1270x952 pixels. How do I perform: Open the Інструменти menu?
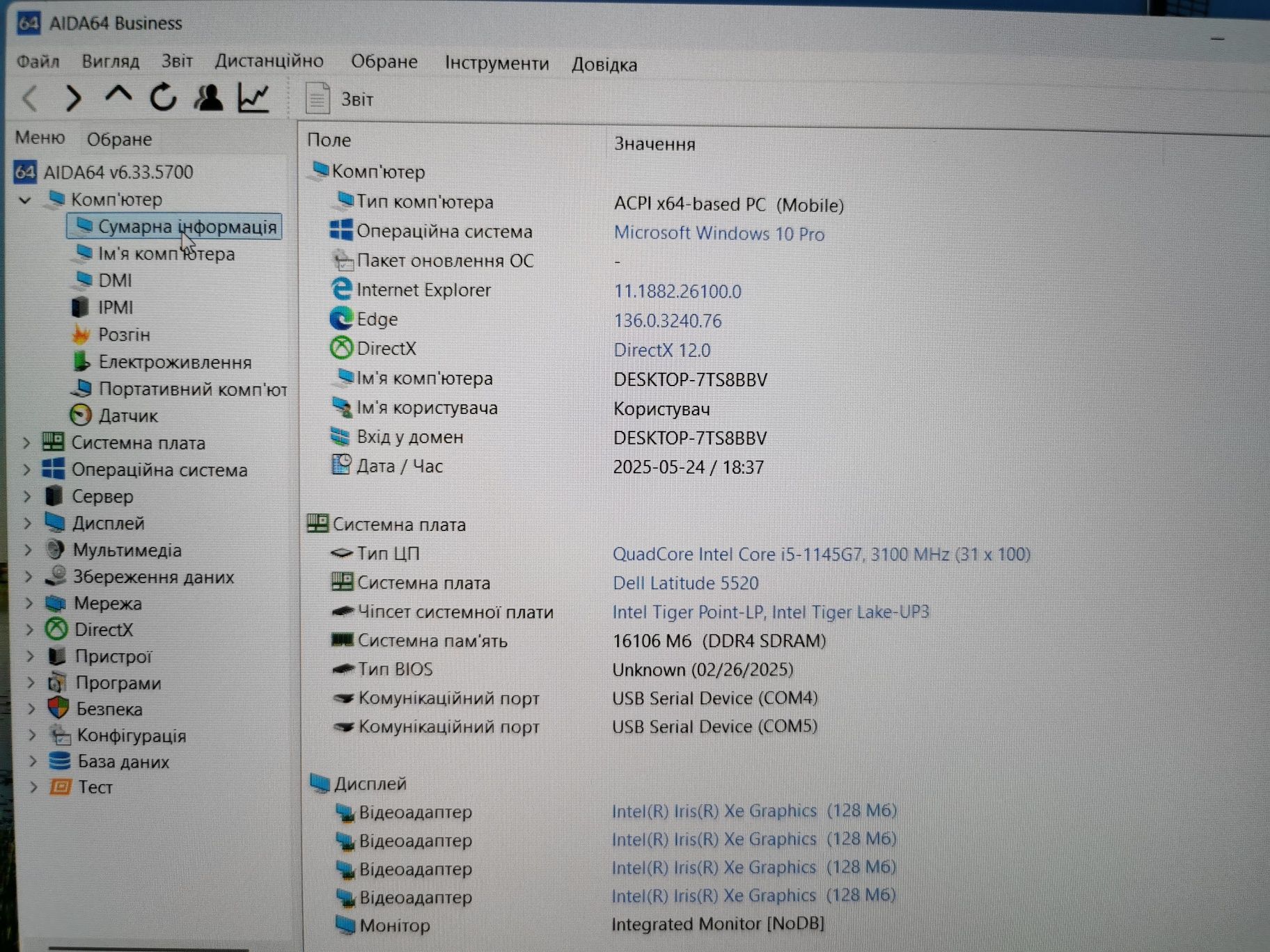pyautogui.click(x=496, y=63)
